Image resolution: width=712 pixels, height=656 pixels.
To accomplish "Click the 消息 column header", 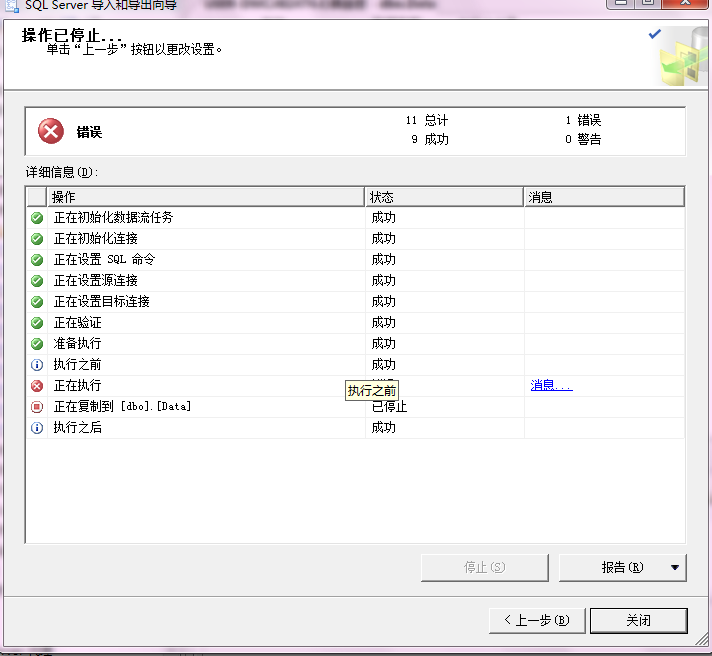I will (603, 197).
